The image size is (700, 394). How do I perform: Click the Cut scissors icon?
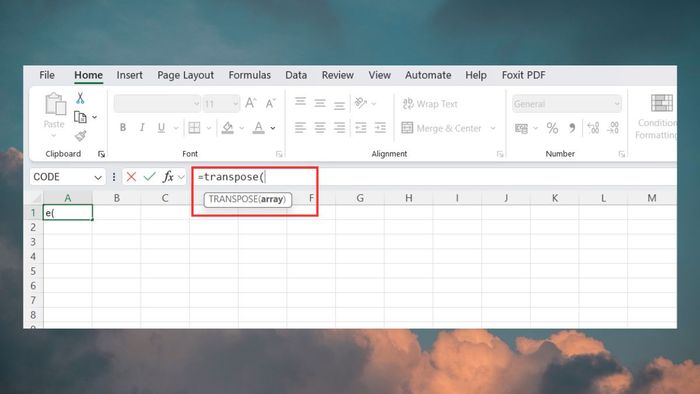click(x=80, y=98)
